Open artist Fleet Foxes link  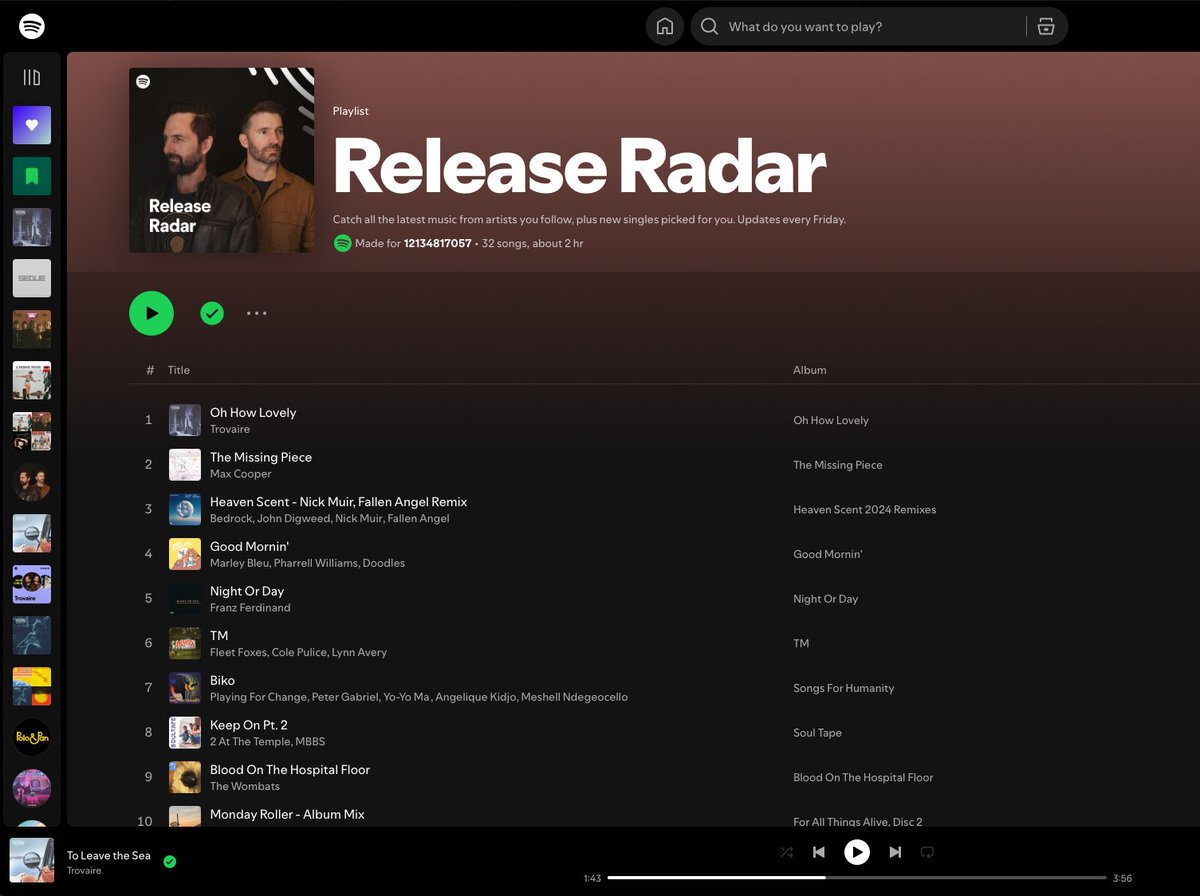tap(238, 652)
